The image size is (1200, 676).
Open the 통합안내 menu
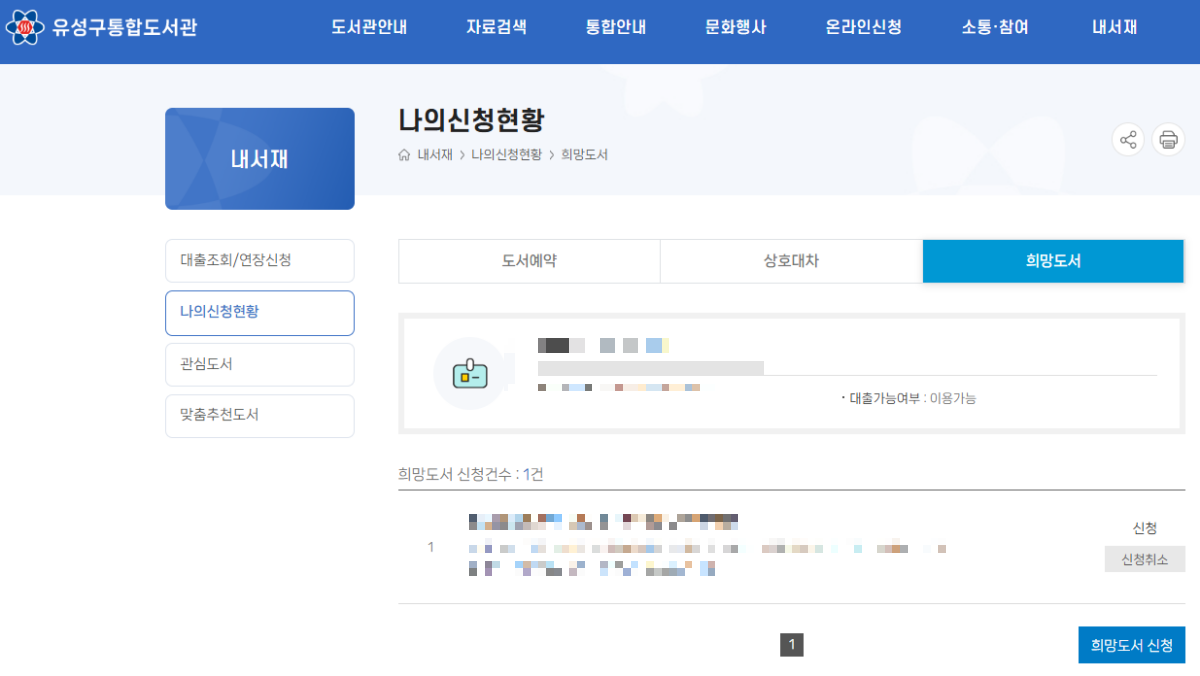tap(616, 27)
